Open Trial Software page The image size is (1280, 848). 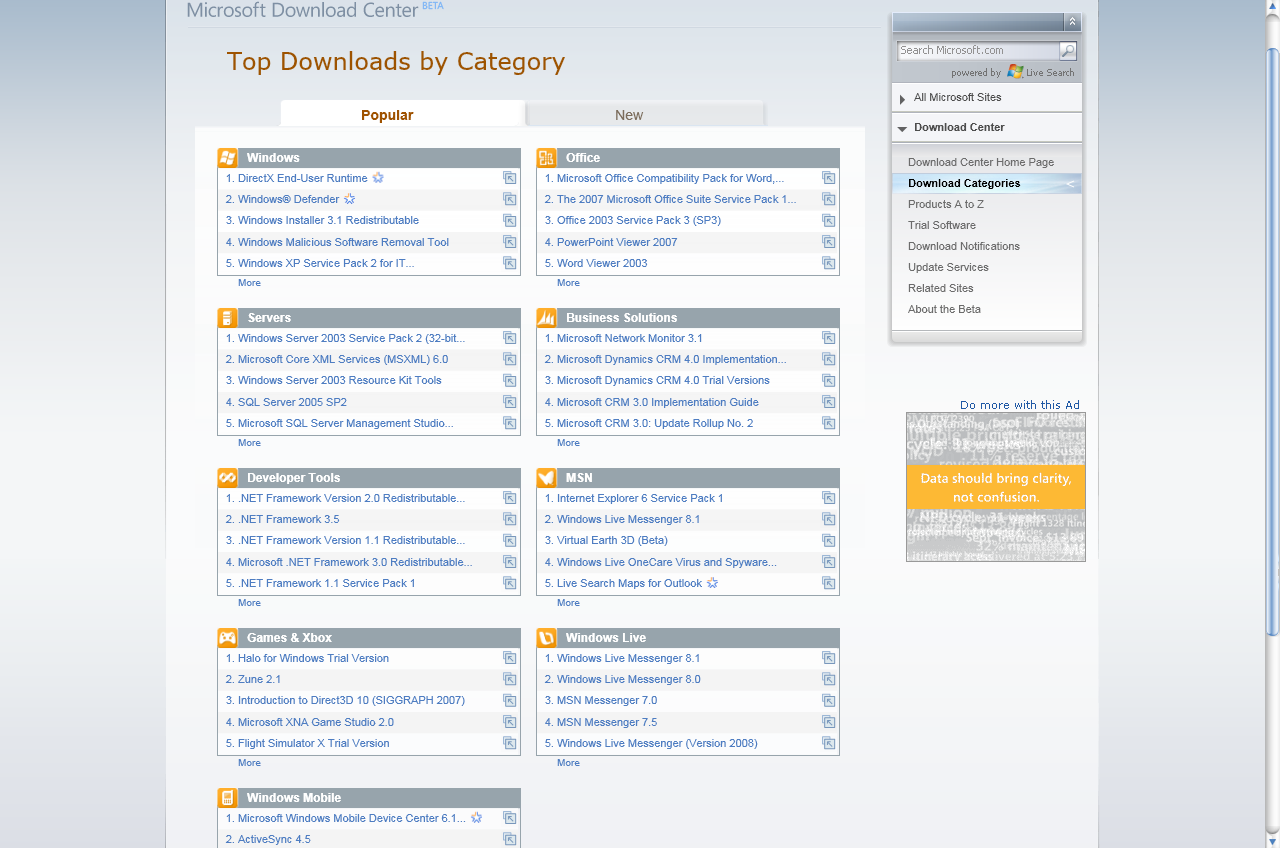click(x=942, y=225)
